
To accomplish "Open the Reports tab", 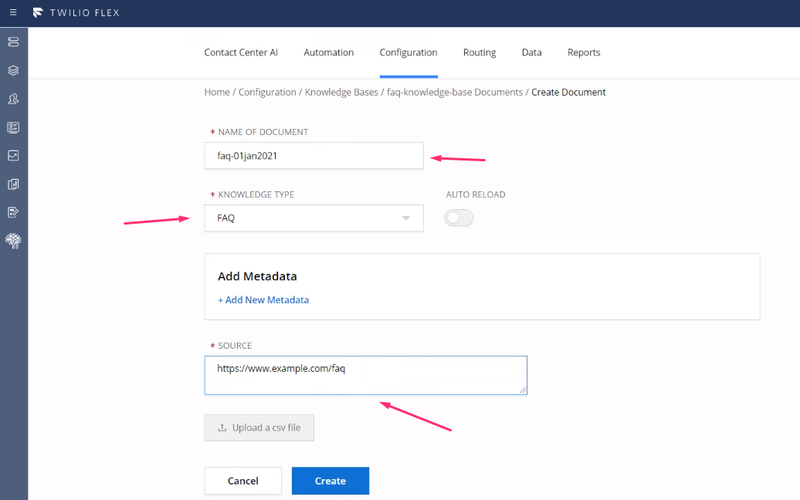I will (584, 53).
